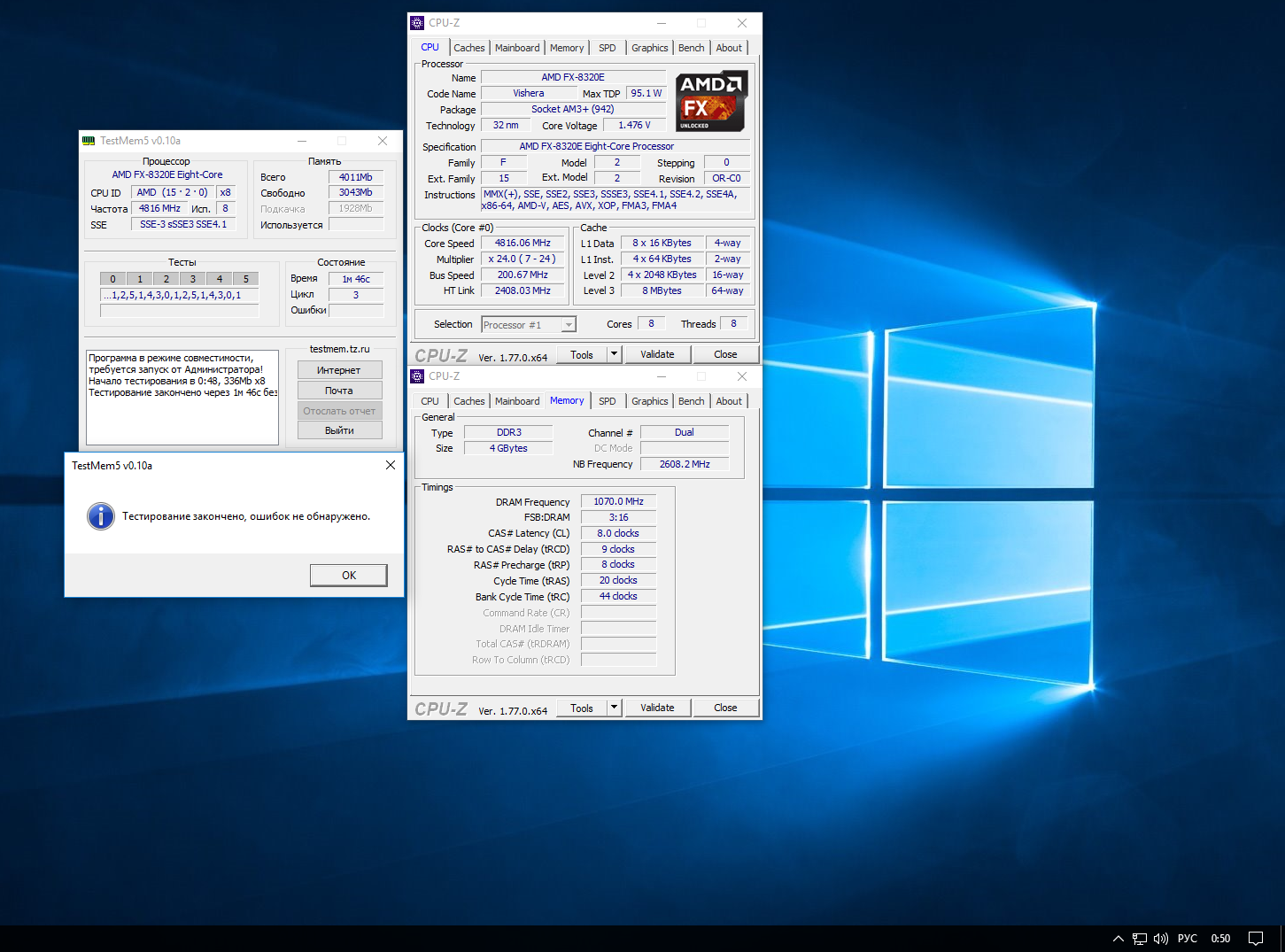Click the Close button in lower CPU-Z window
Image resolution: width=1285 pixels, height=952 pixels.
725,708
